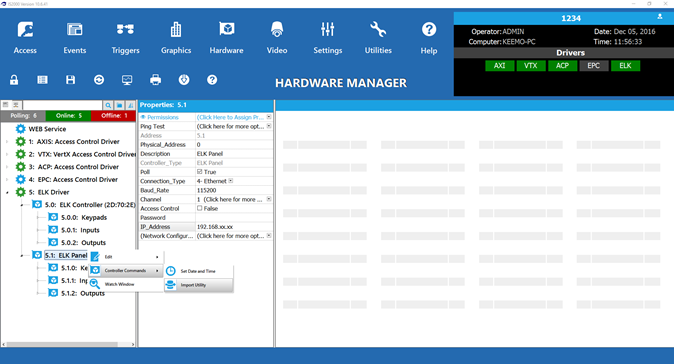Open the Events module

(x=74, y=38)
